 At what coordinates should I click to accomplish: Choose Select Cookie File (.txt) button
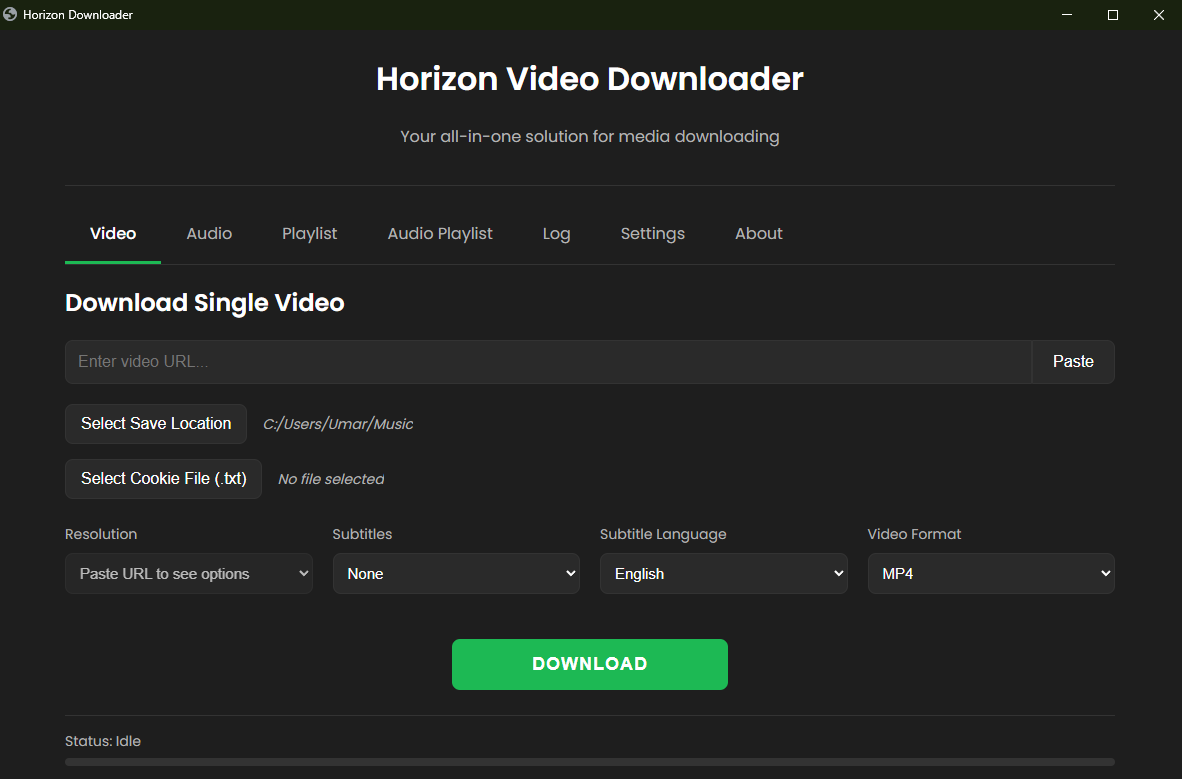coord(163,479)
